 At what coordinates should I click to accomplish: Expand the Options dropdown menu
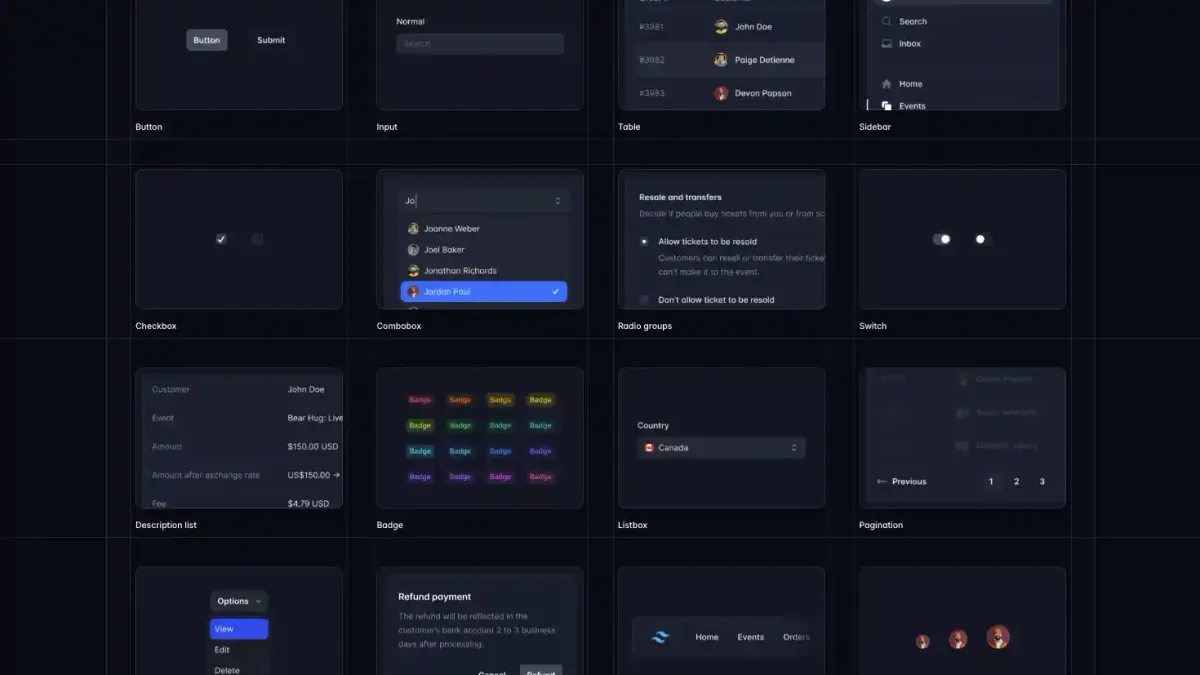point(238,601)
